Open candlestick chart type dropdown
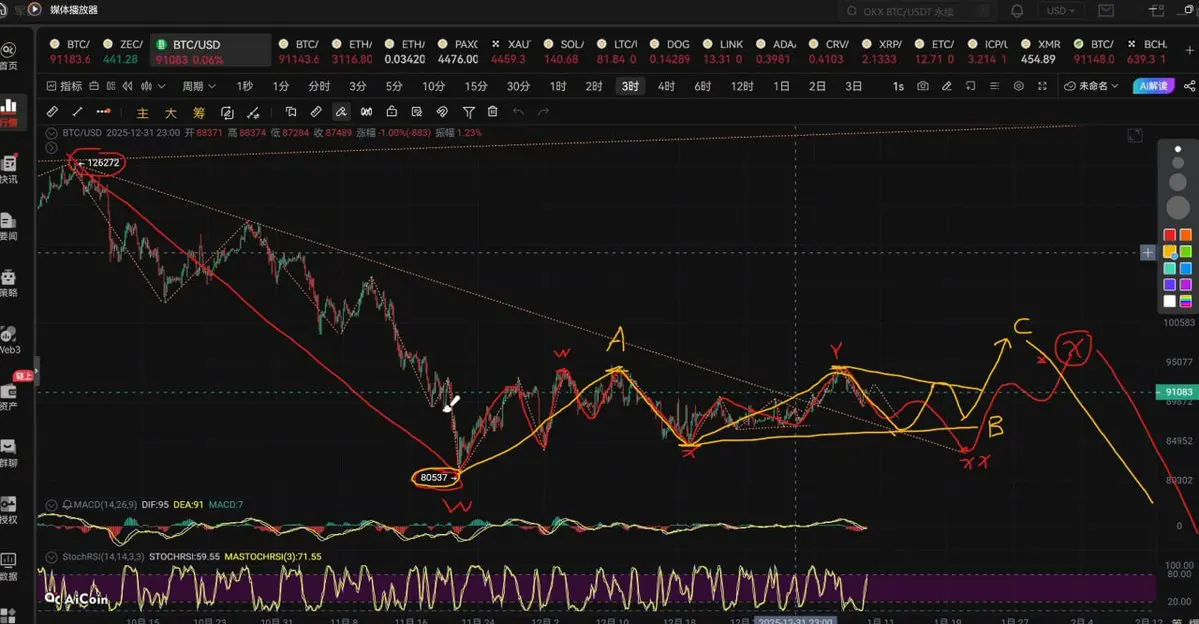 coord(153,86)
